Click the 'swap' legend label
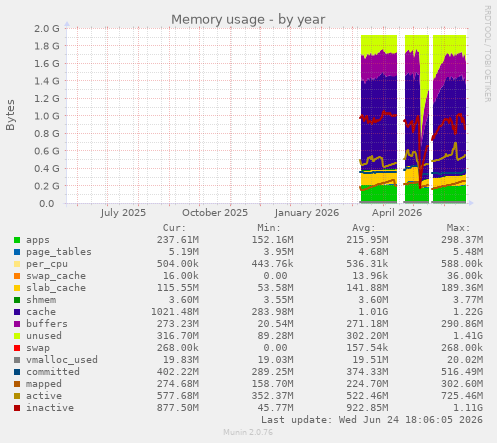 (38, 348)
